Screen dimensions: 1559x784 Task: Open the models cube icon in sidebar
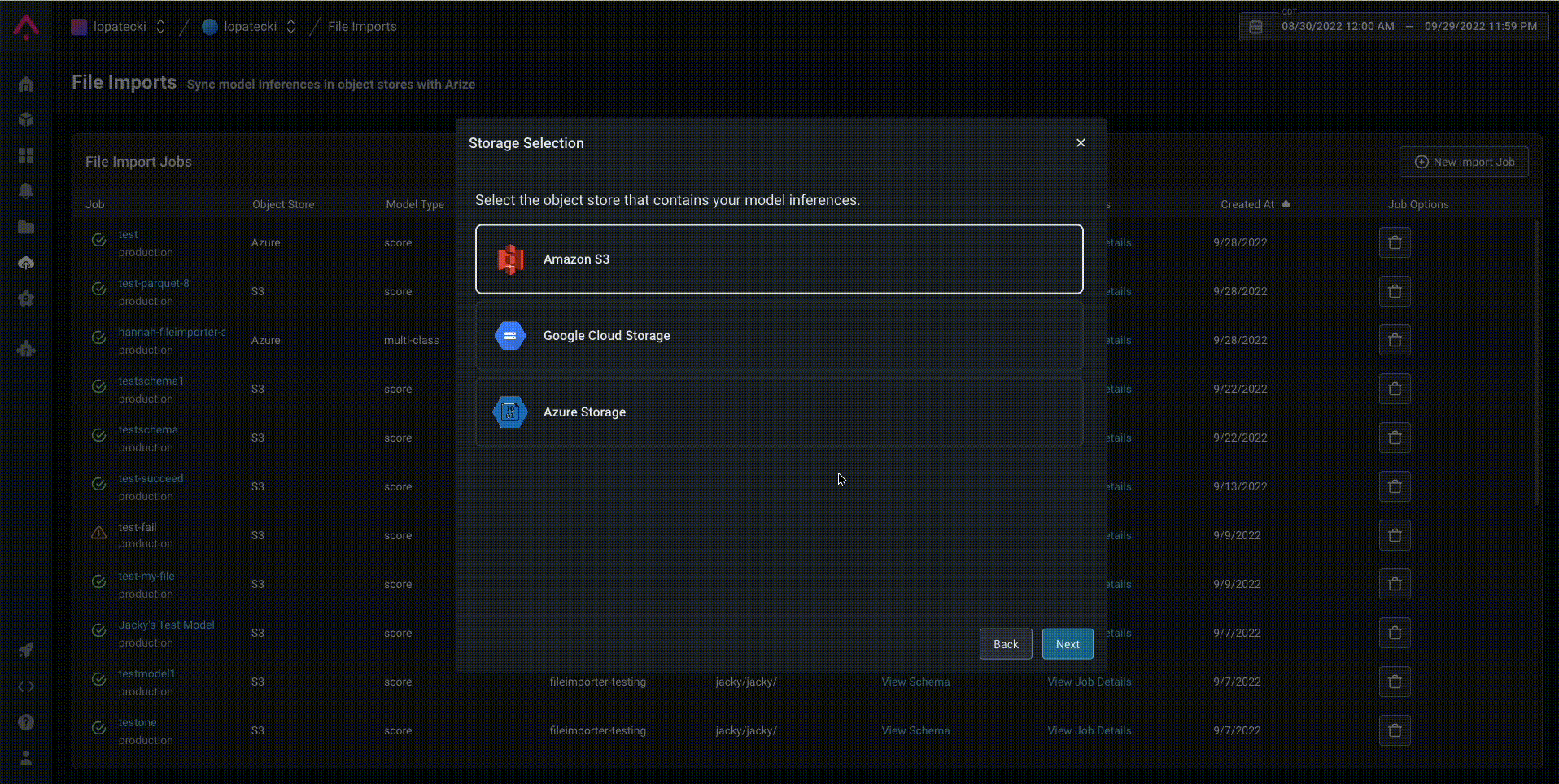[x=26, y=120]
